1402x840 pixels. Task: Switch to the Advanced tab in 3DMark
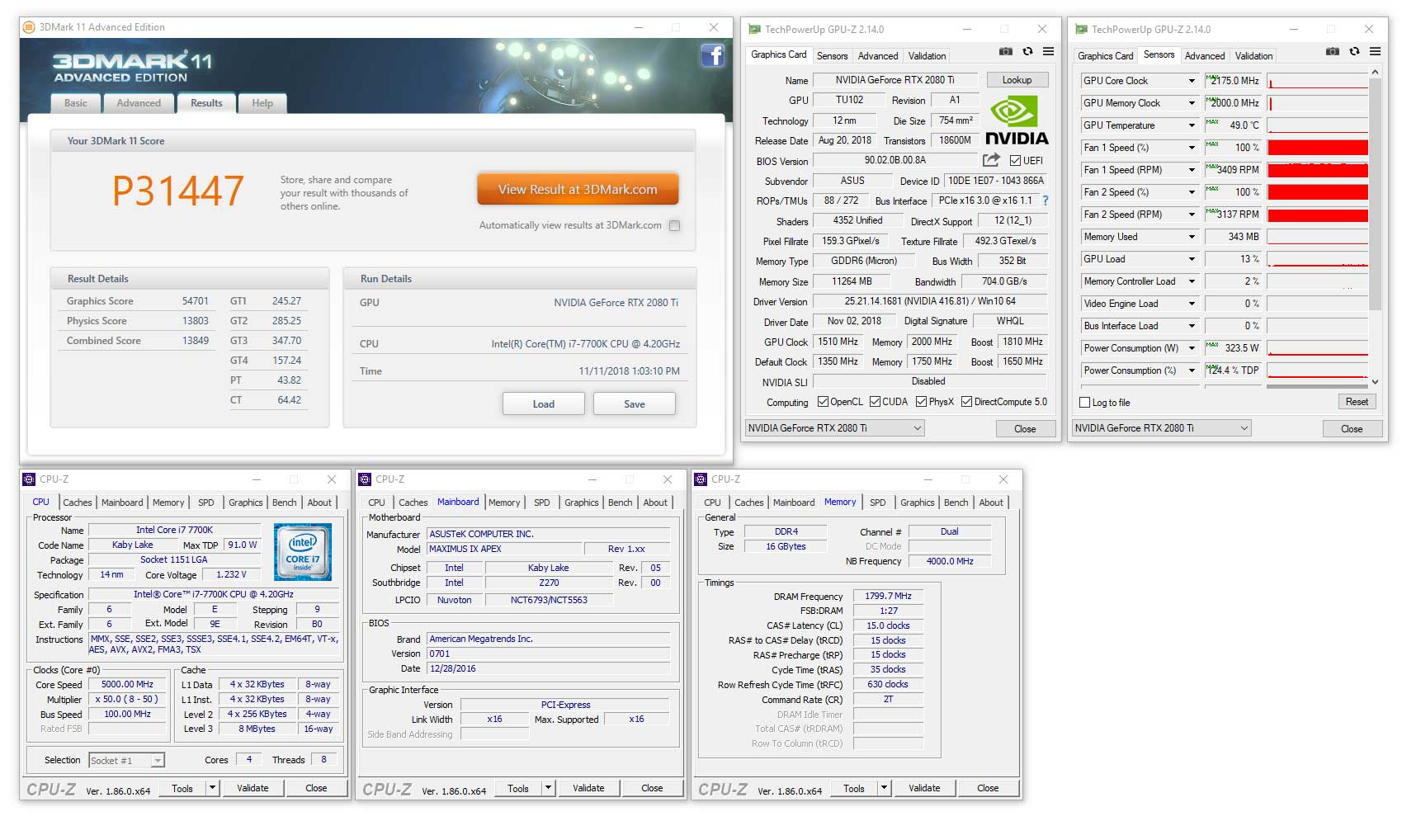click(x=139, y=103)
